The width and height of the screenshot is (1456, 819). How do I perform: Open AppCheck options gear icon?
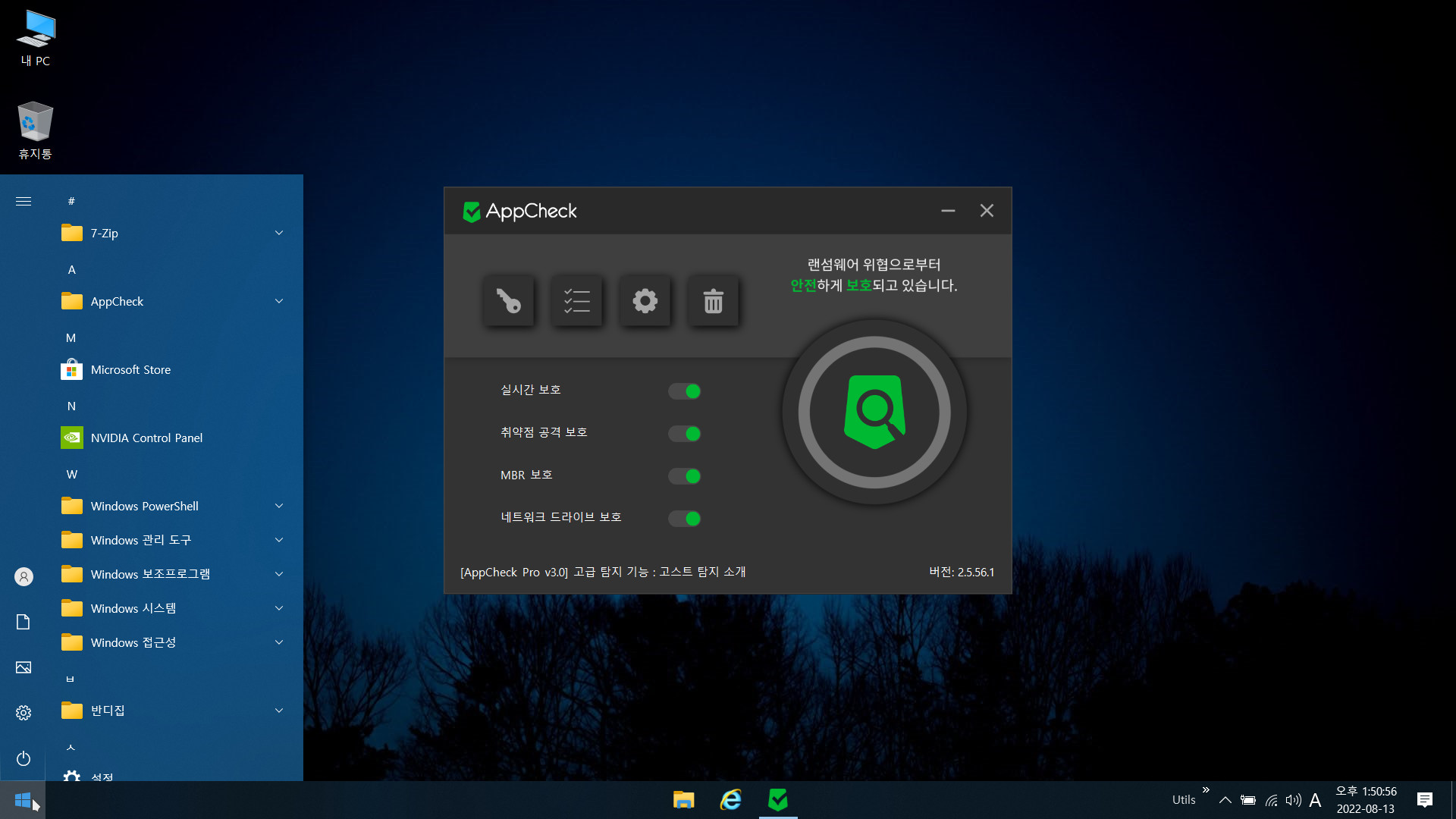point(645,301)
